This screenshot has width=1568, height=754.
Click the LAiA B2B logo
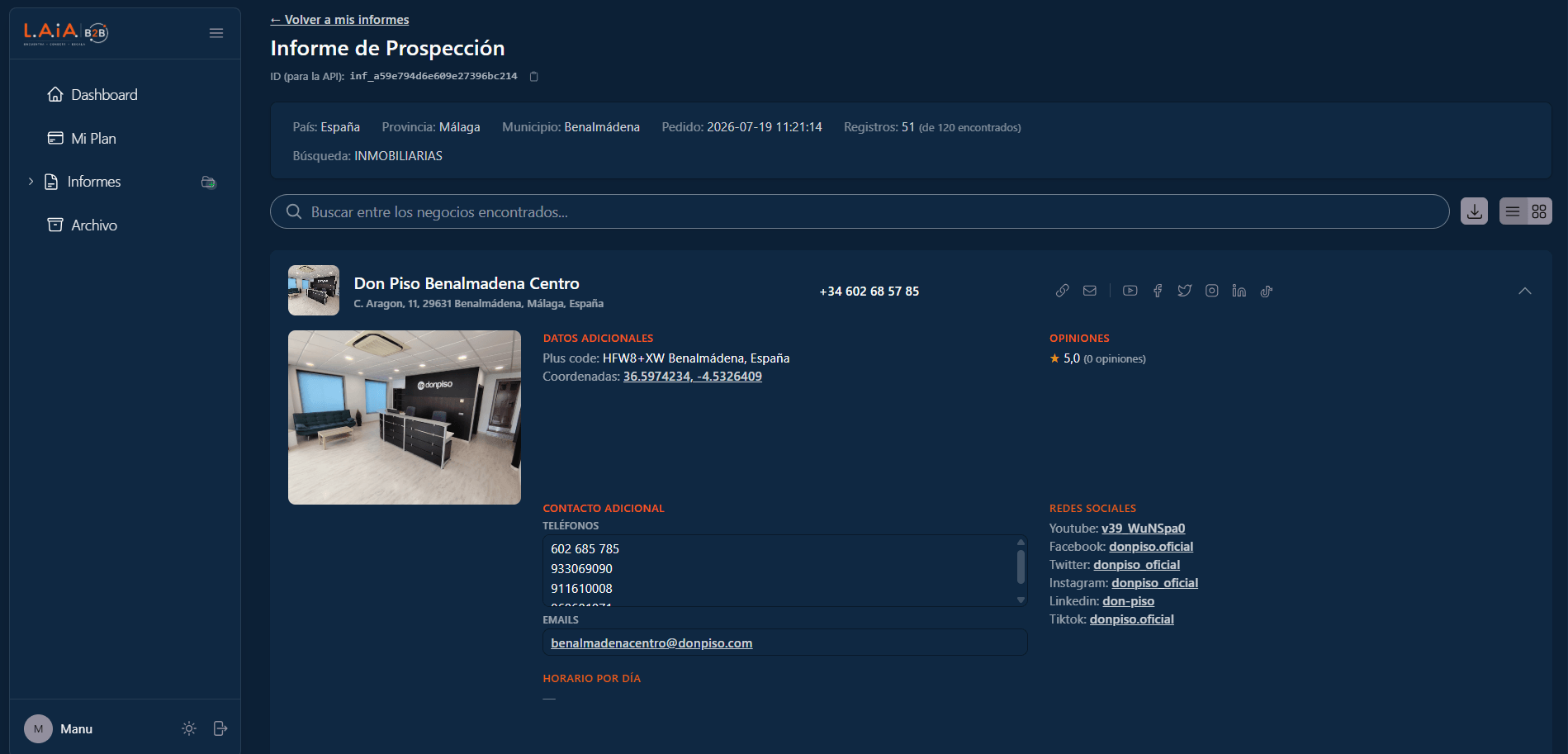point(66,32)
